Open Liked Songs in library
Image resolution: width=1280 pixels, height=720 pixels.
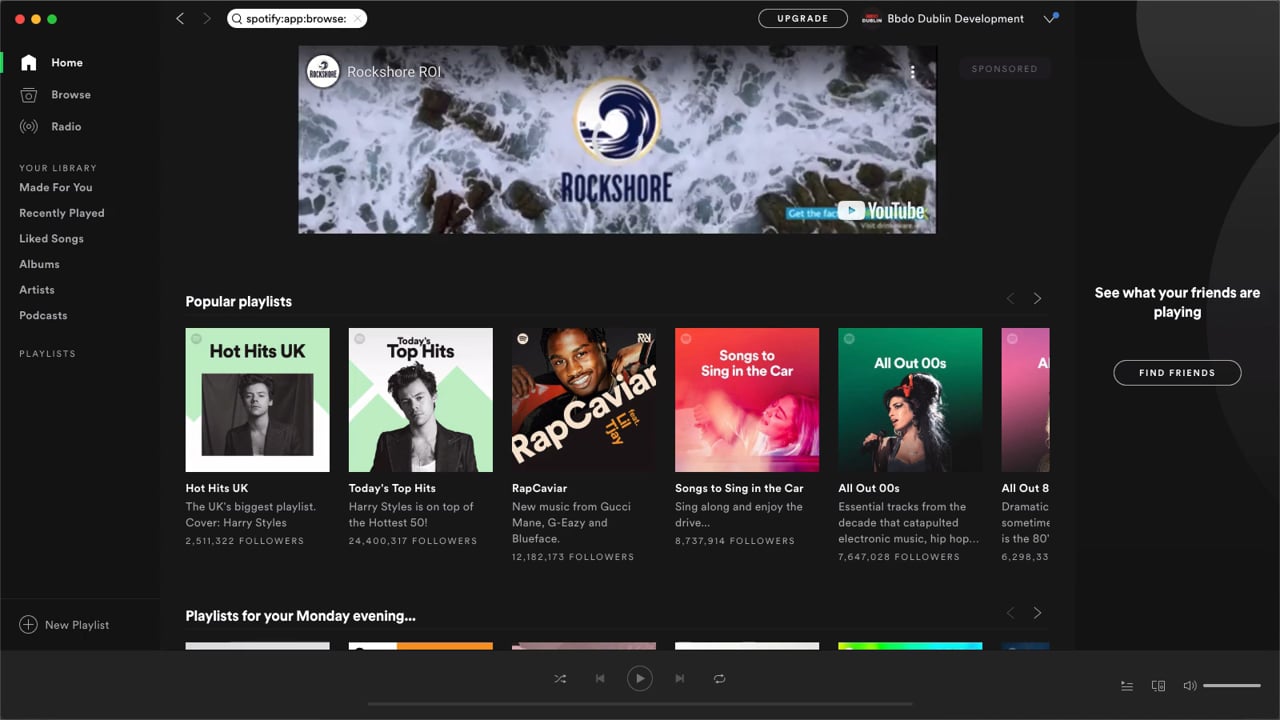[x=51, y=238]
